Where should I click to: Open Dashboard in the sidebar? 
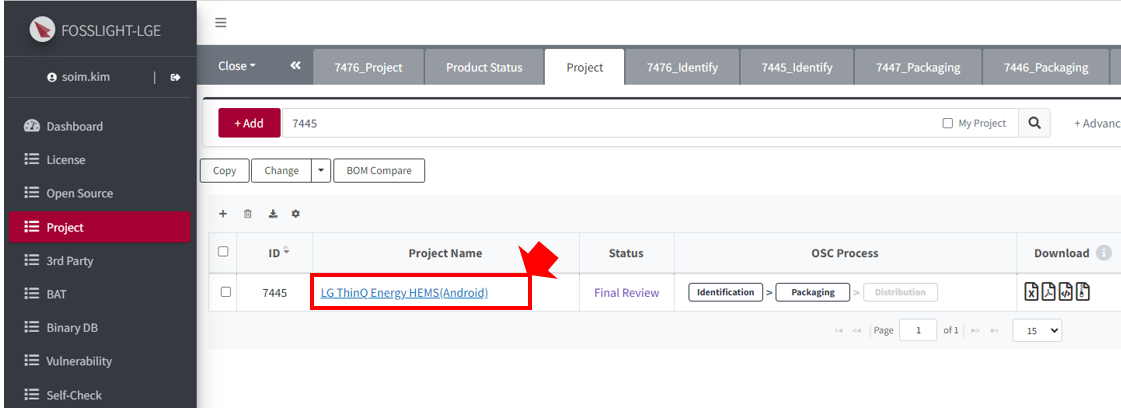99,127
